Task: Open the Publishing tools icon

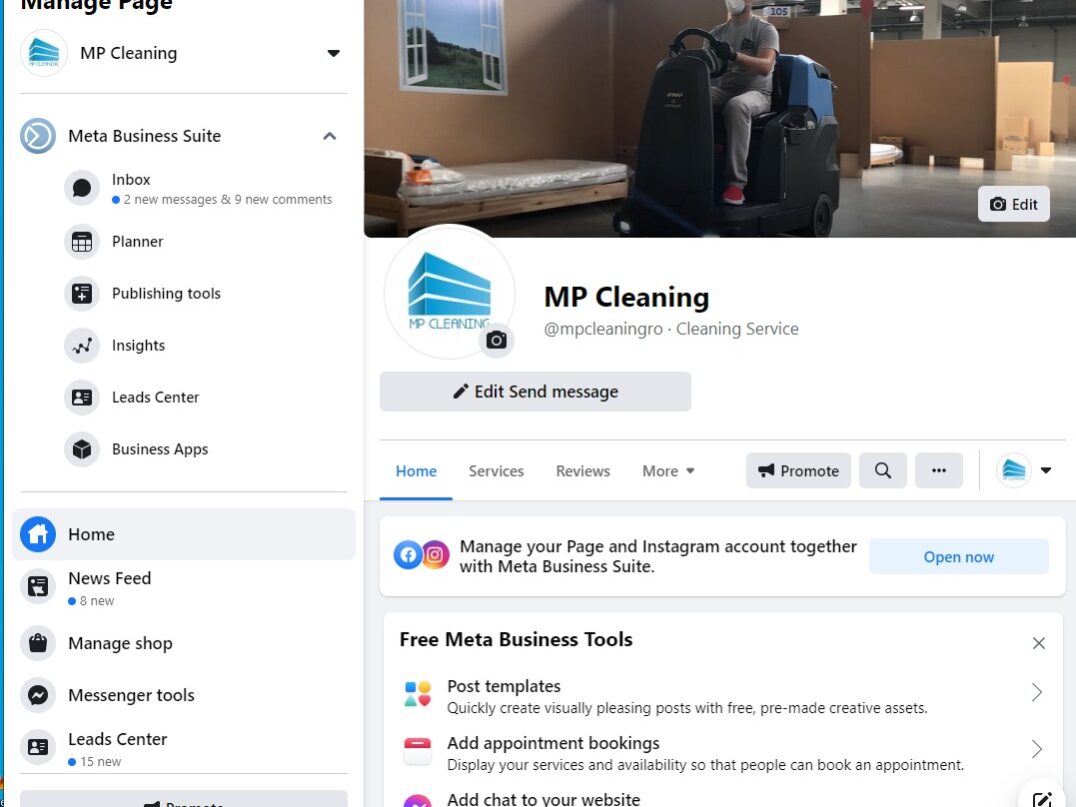Action: (x=82, y=294)
